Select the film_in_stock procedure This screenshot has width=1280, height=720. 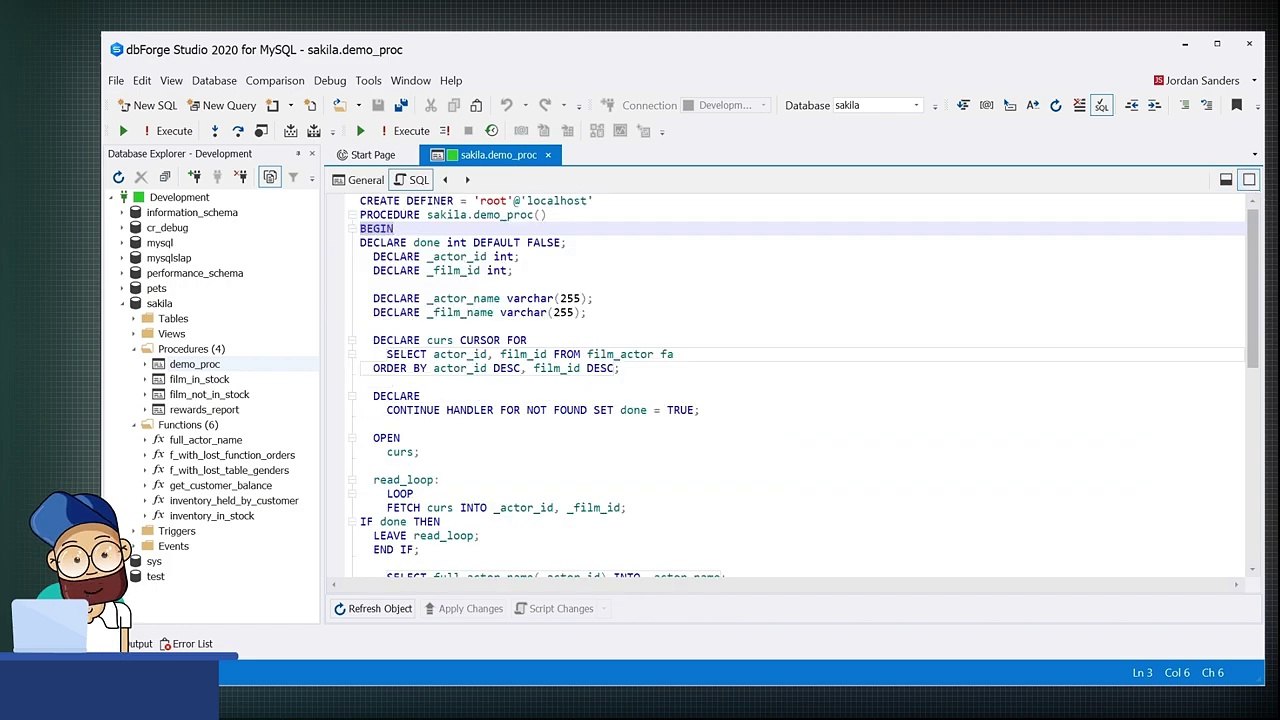click(199, 379)
